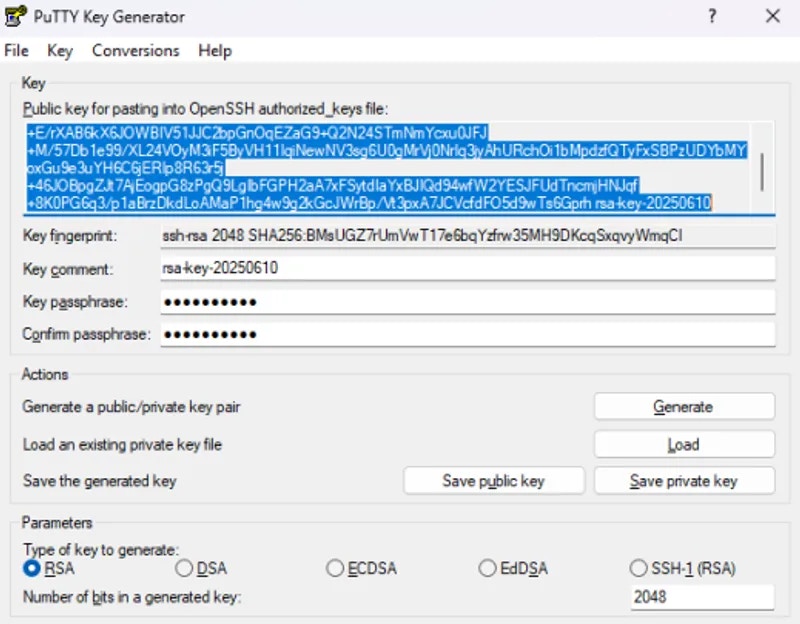Select the DSA key type
Viewport: 800px width, 624px height.
pyautogui.click(x=184, y=567)
